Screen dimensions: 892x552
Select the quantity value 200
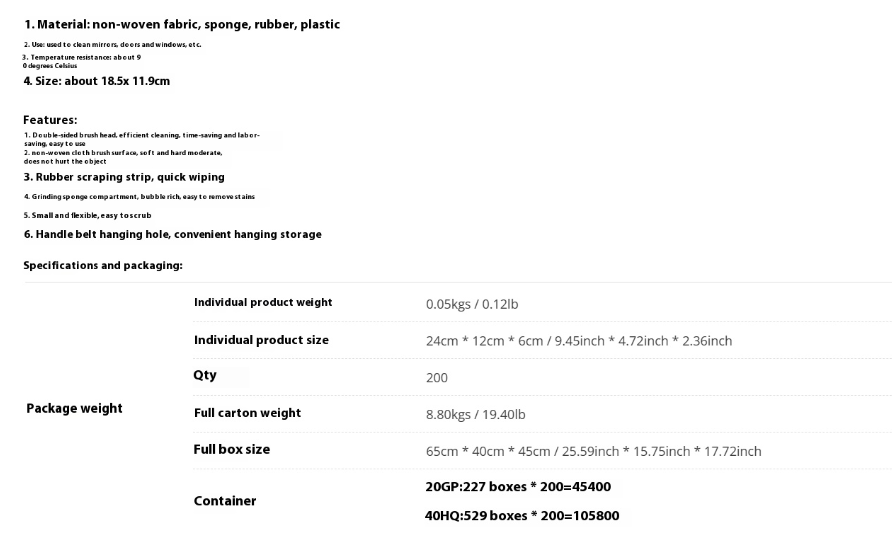[x=437, y=378]
